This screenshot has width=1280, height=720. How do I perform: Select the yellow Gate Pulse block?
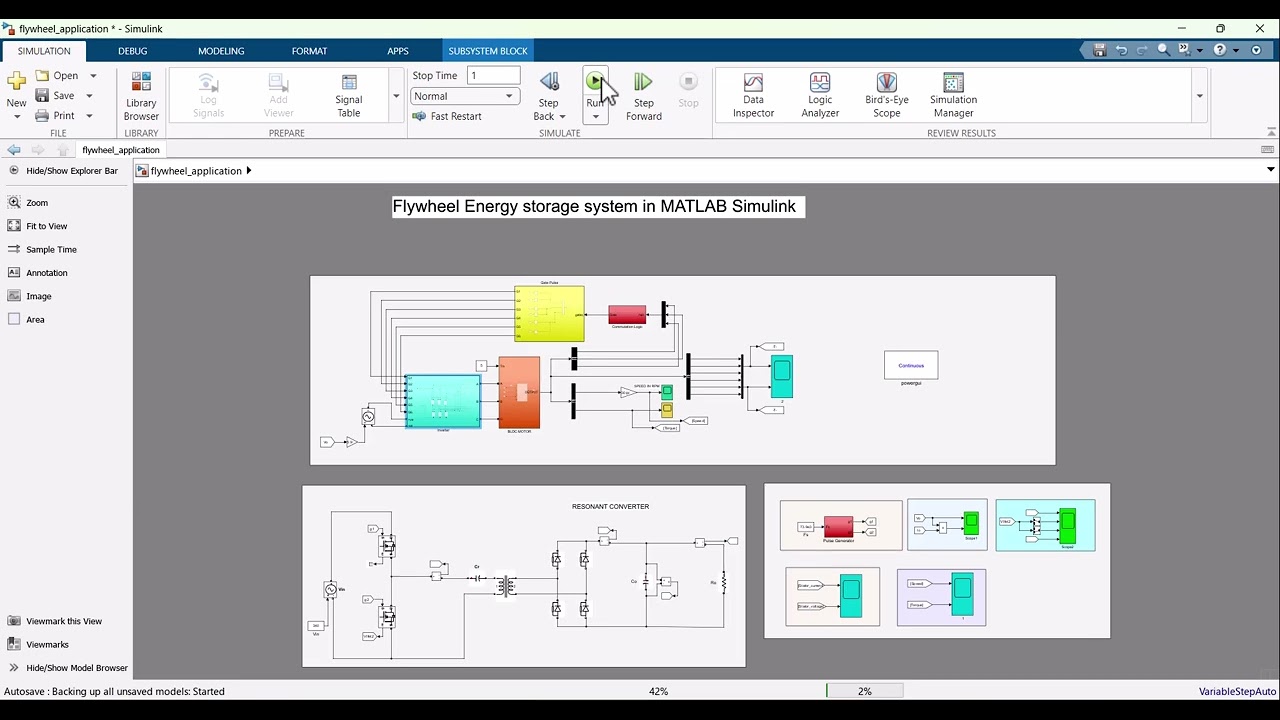(x=549, y=314)
